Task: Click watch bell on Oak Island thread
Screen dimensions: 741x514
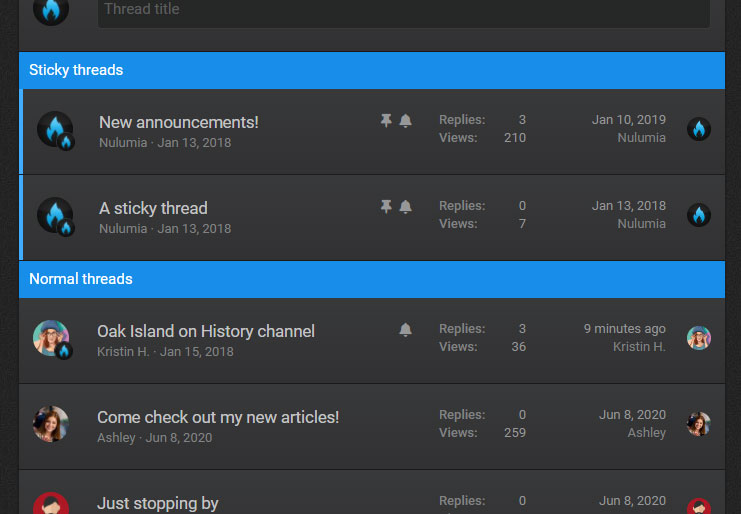Action: [x=405, y=330]
